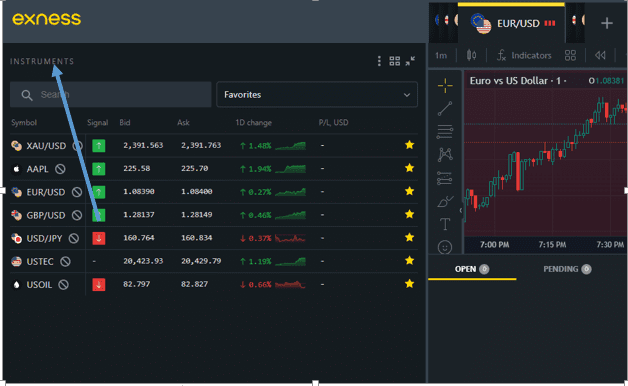Select the USTEC instrument

click(40, 261)
